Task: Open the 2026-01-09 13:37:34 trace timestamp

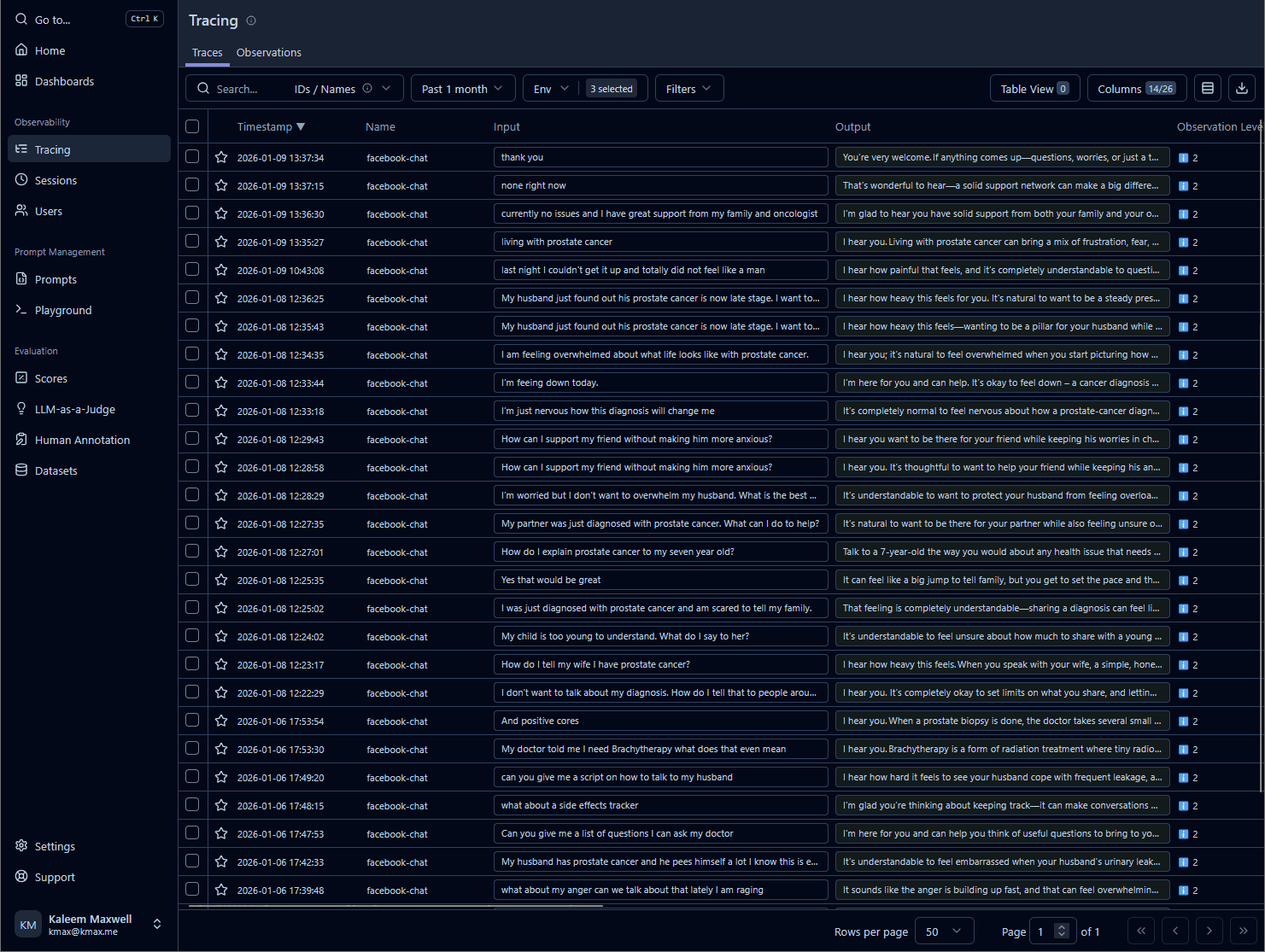Action: (280, 158)
